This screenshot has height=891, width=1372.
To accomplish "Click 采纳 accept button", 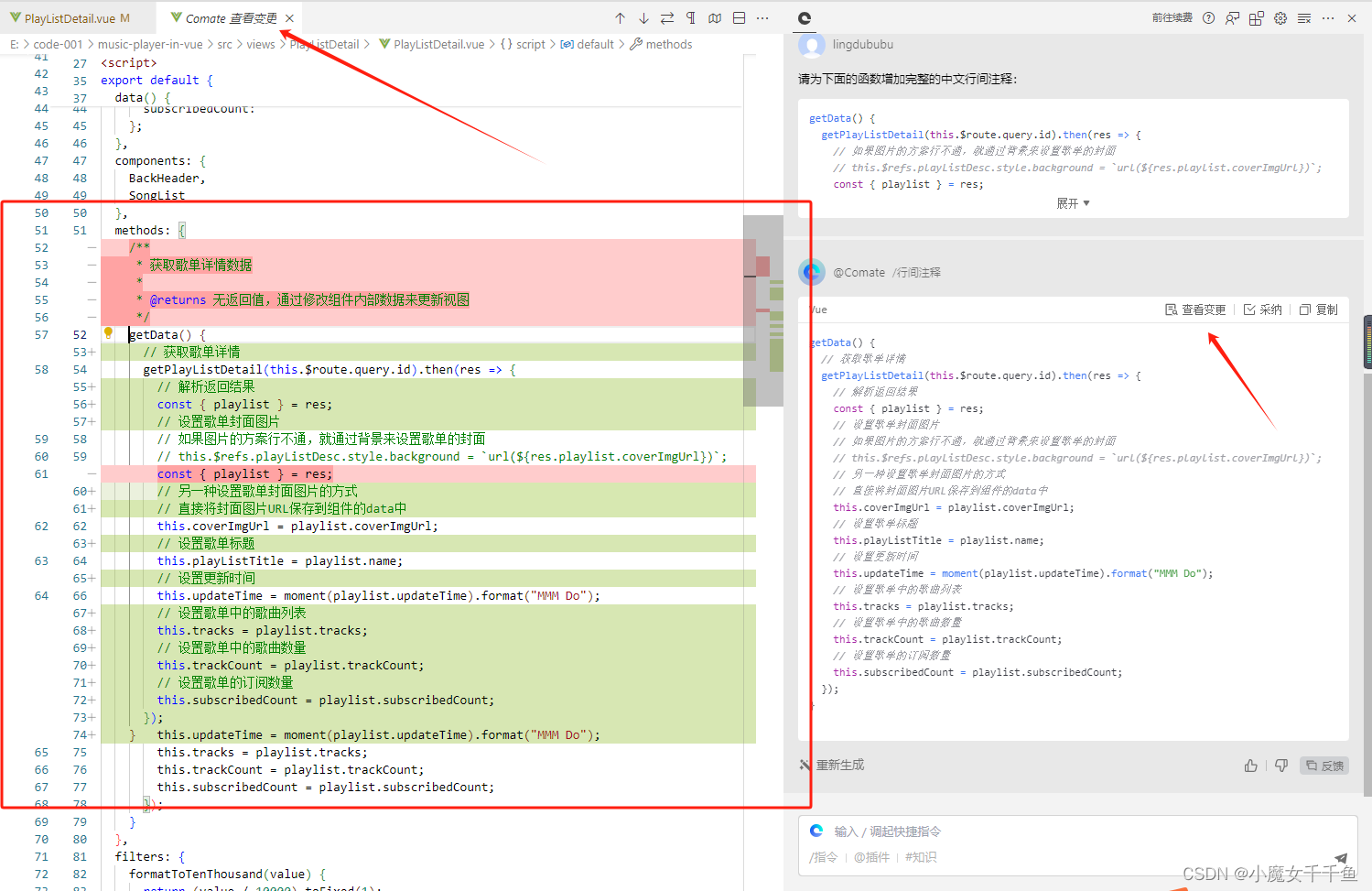I will pyautogui.click(x=1262, y=310).
